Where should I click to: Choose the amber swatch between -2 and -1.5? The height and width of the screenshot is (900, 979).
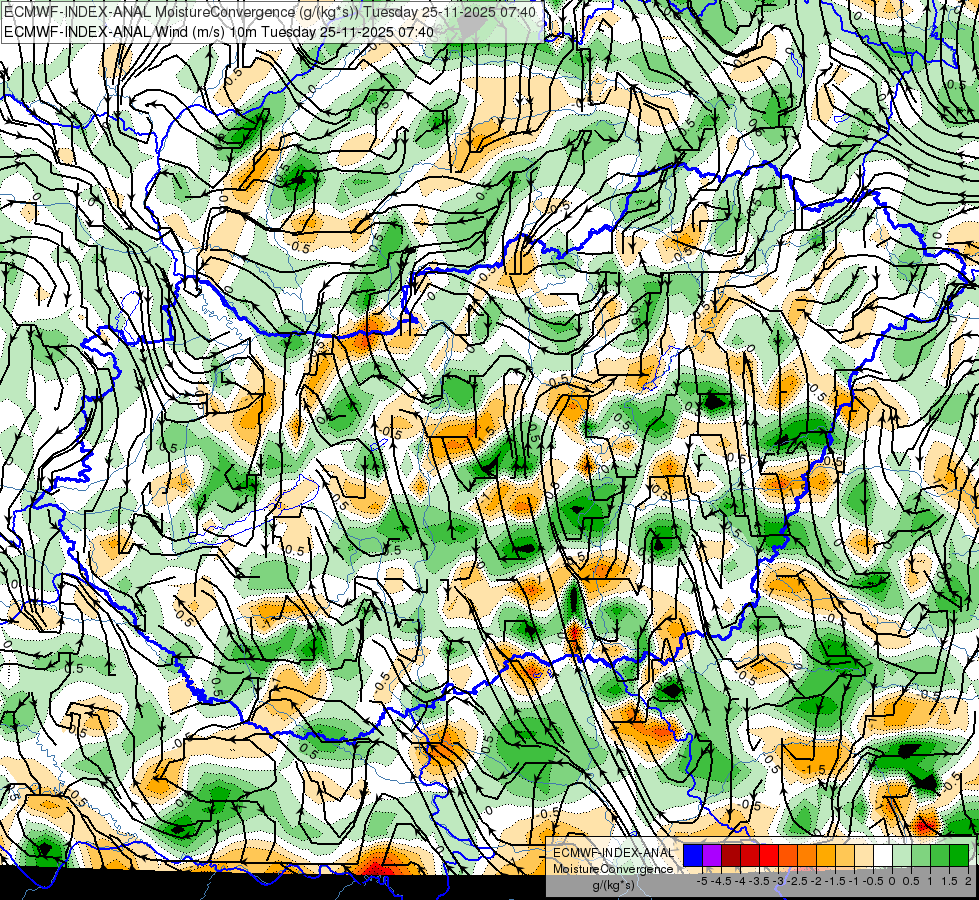pyautogui.click(x=826, y=855)
